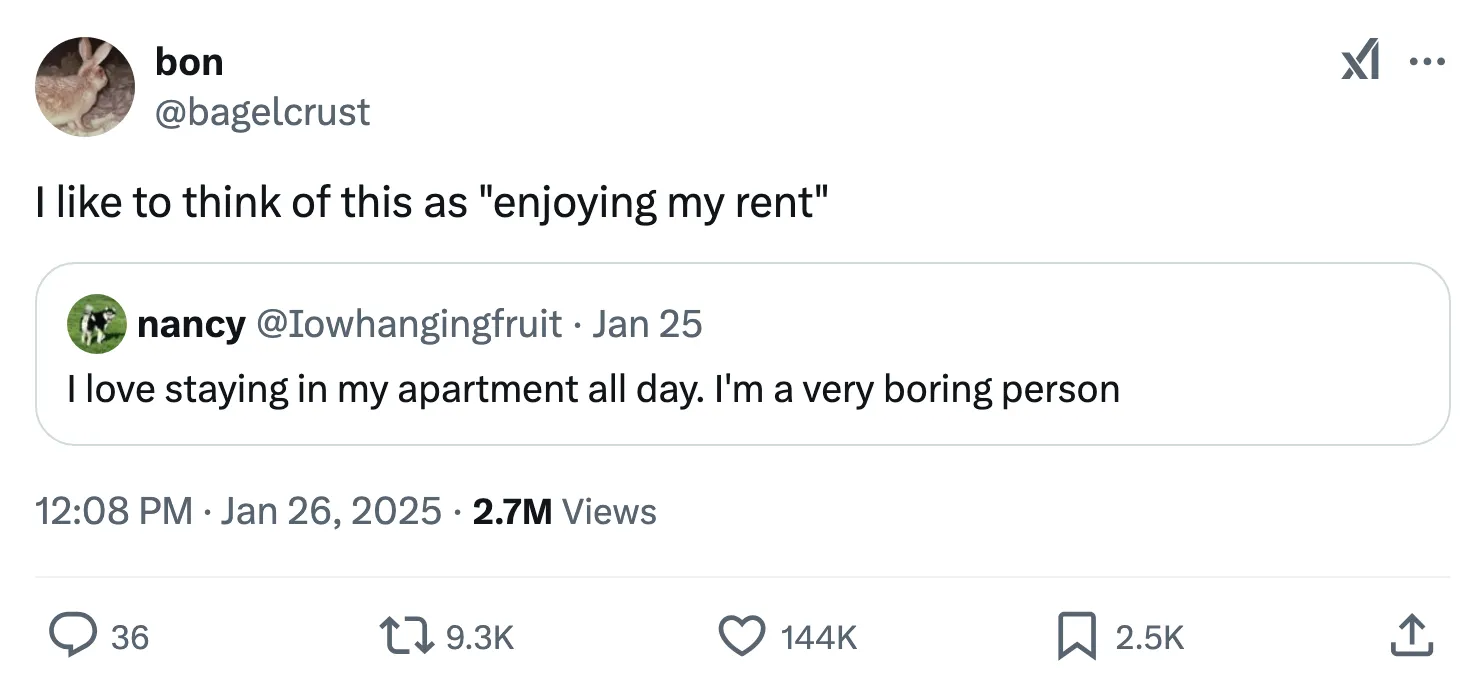The width and height of the screenshot is (1482, 688).
Task: Click the reply speech bubble icon
Action: [x=73, y=636]
